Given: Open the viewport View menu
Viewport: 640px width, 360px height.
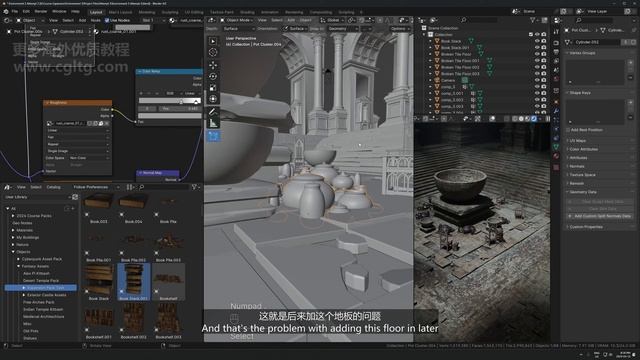Looking at the screenshot, I should pyautogui.click(x=262, y=20).
